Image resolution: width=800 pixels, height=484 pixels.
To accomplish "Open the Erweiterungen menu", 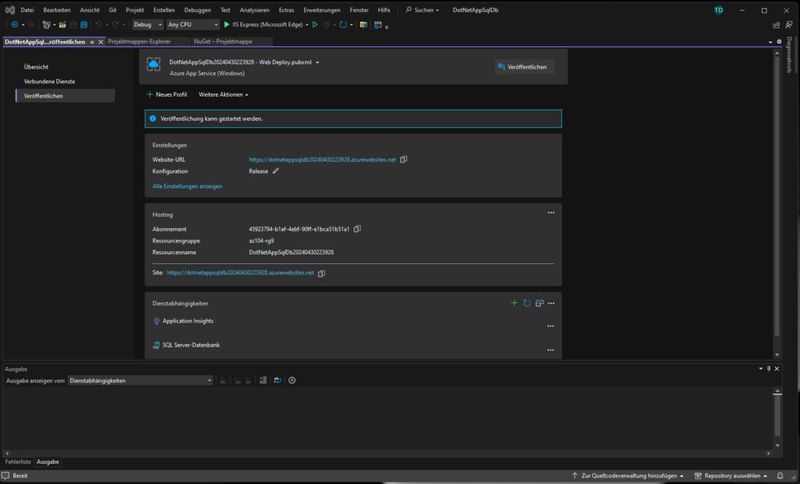I will coord(321,10).
